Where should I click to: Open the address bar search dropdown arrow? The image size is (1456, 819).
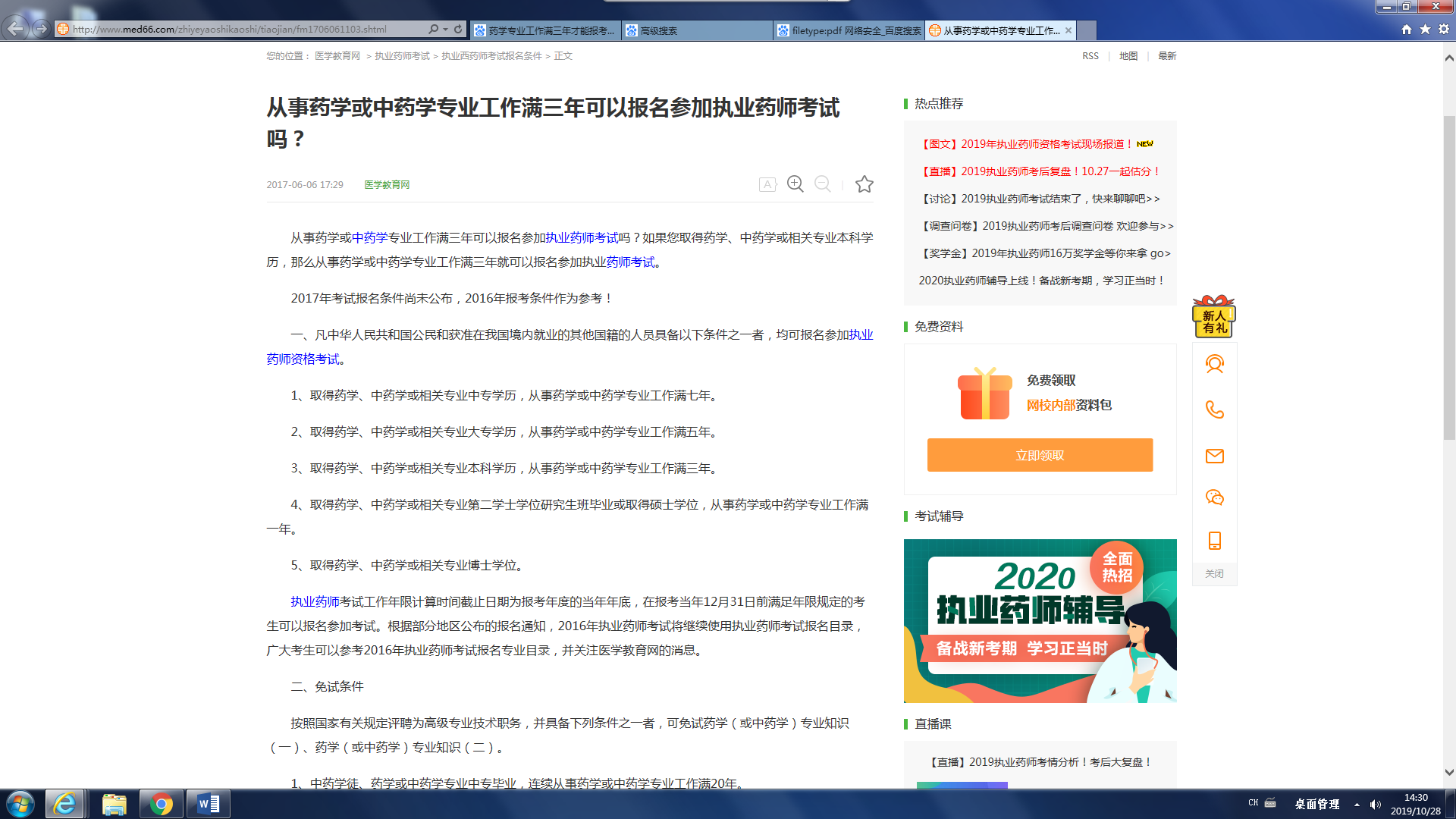pyautogui.click(x=445, y=29)
